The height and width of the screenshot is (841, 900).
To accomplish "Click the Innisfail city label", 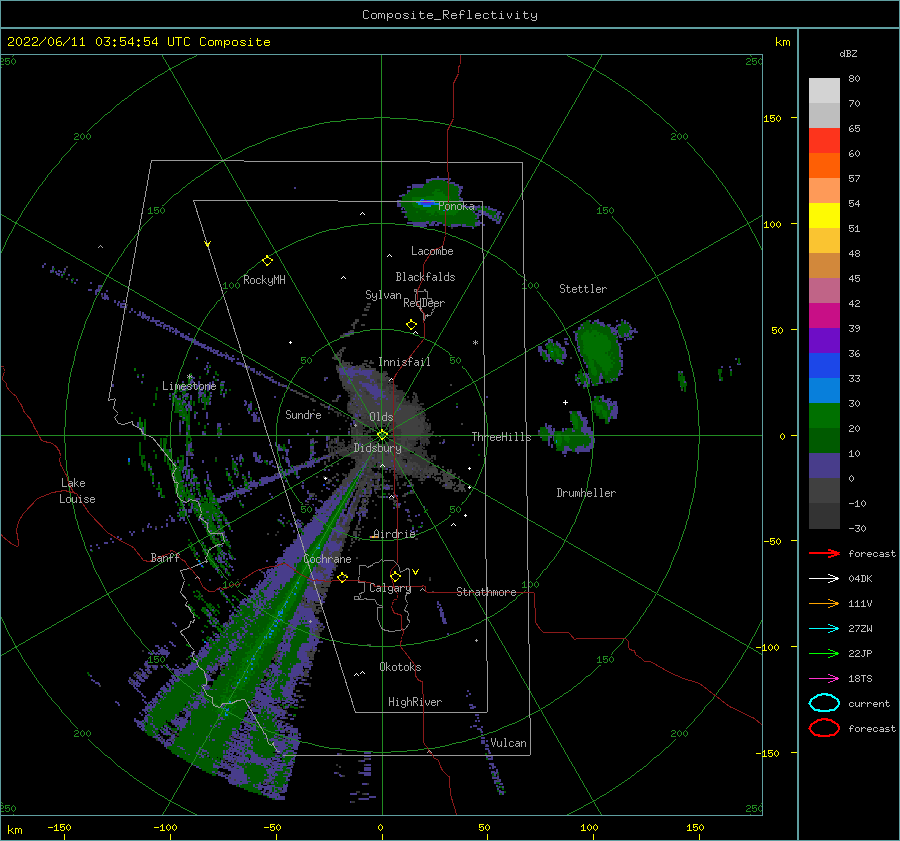I will coord(404,362).
